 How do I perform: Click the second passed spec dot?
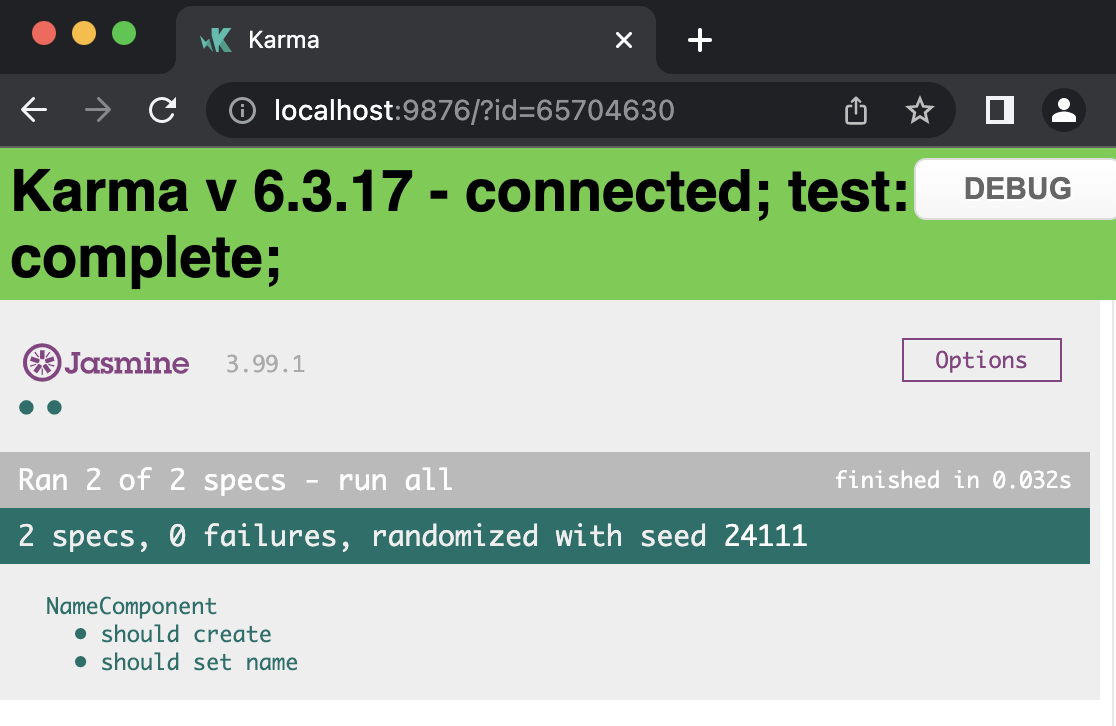click(x=54, y=407)
